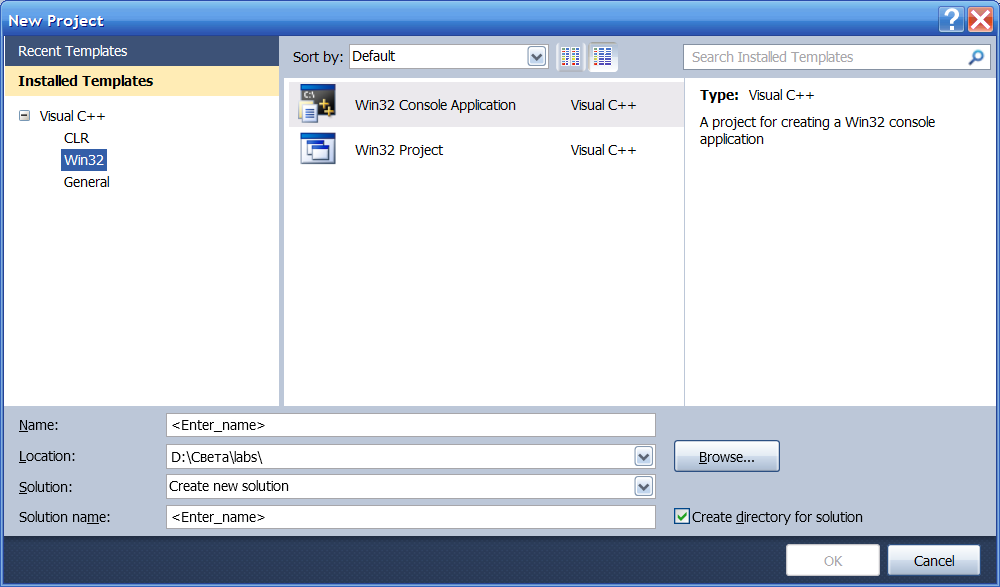Toggle Create directory for solution checkbox

[x=682, y=516]
